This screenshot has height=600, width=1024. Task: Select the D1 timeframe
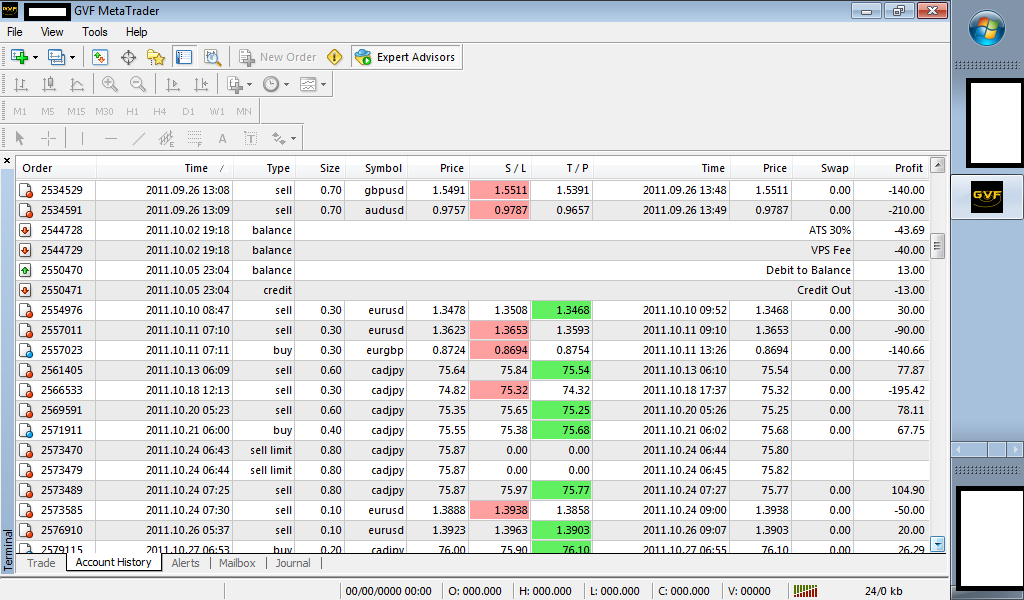pyautogui.click(x=188, y=112)
